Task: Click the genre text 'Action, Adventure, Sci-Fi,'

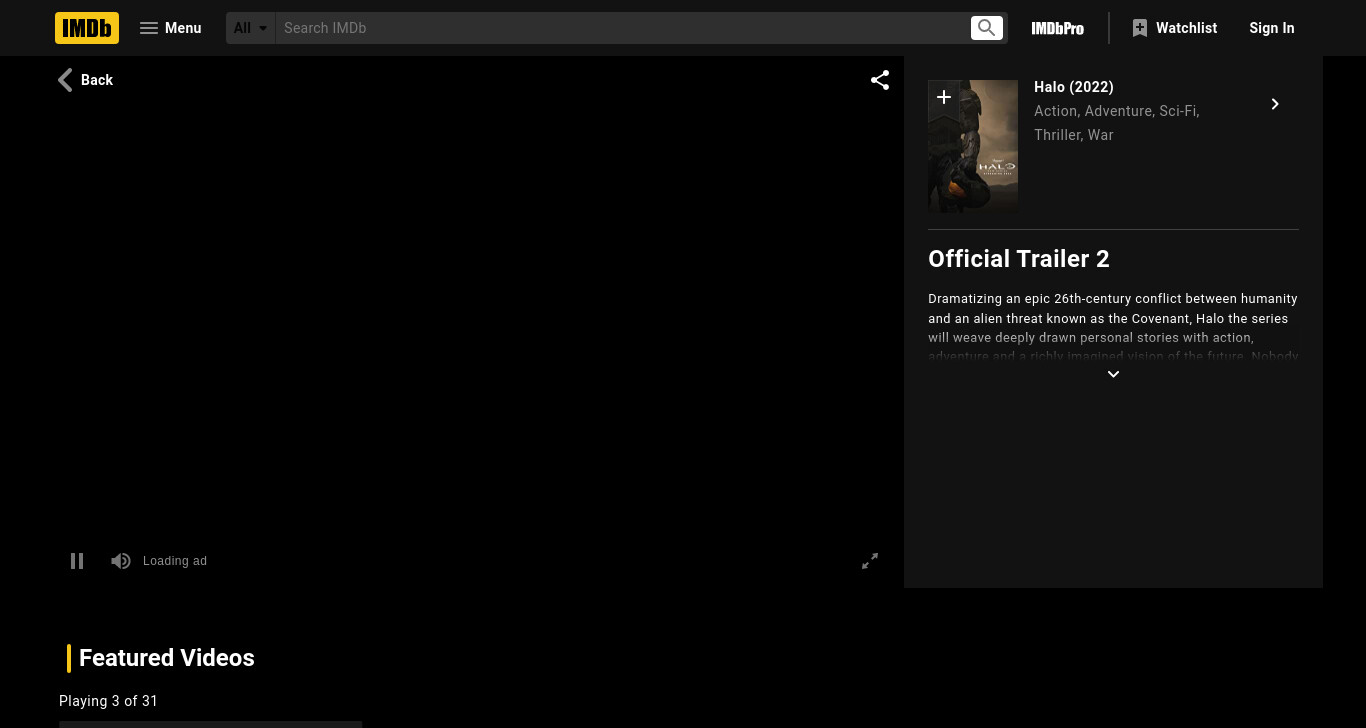Action: [x=1117, y=111]
